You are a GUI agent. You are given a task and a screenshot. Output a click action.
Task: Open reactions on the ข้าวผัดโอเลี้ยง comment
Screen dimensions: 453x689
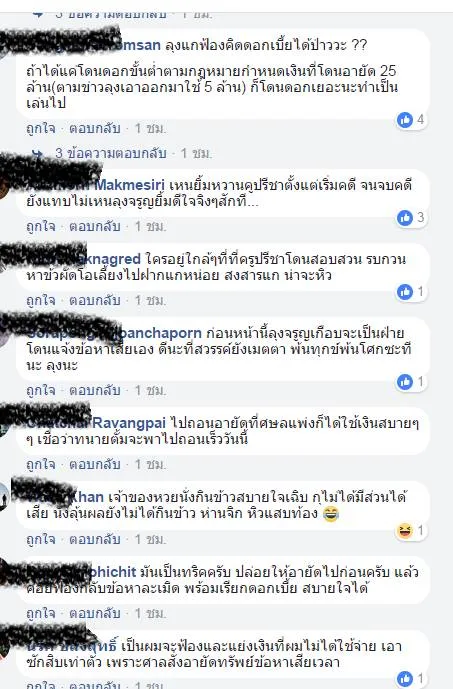pos(411,292)
